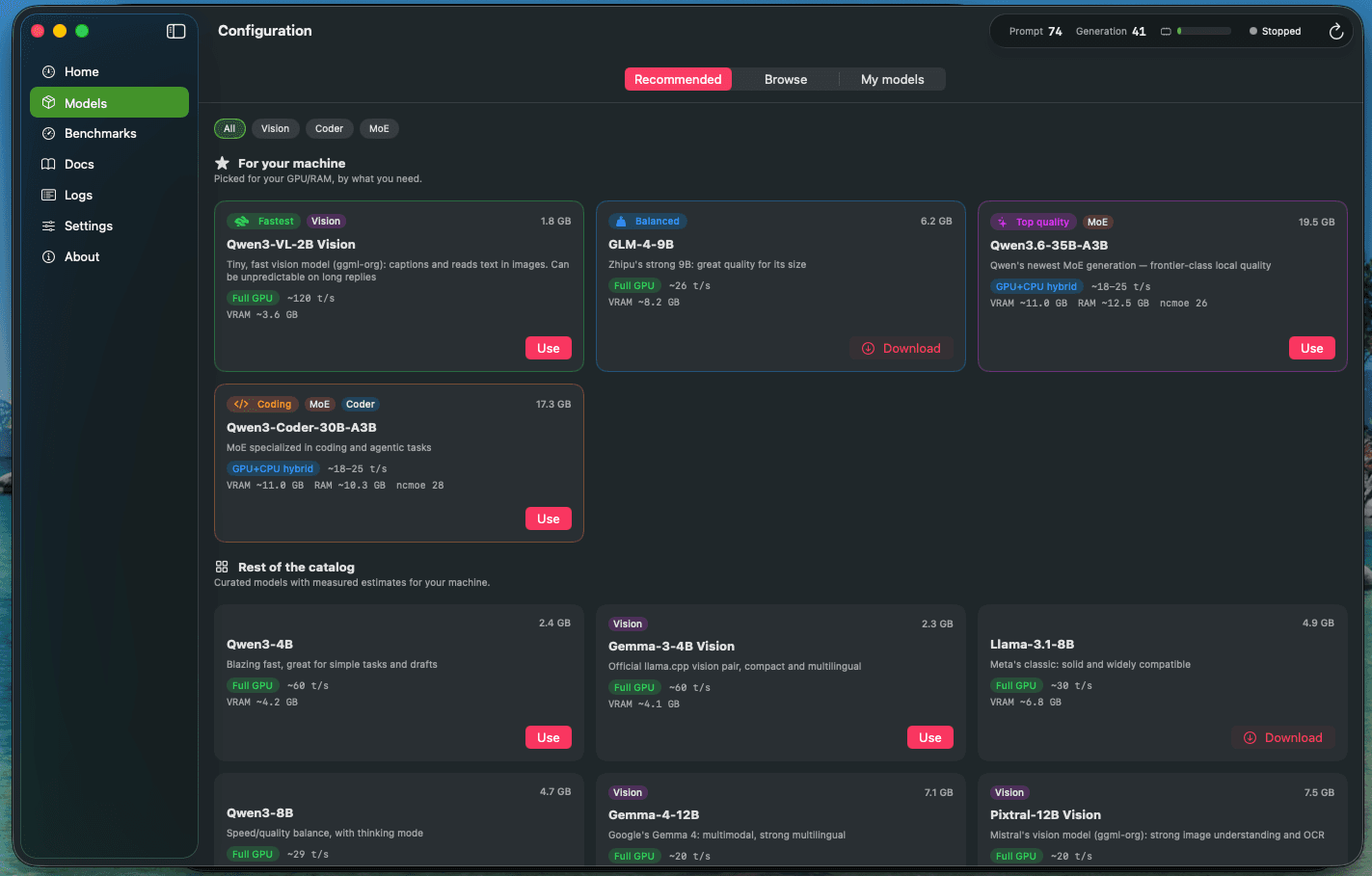Viewport: 1372px width, 876px height.
Task: Click the Full GPU label on GLM-4-9B
Action: coord(634,285)
